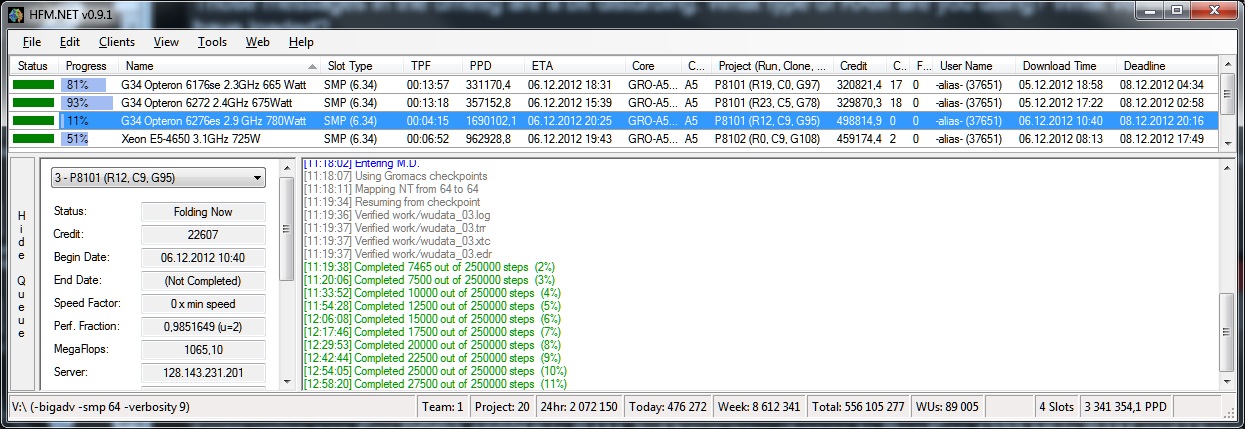Click green status indicator of Xeon E5-4650
This screenshot has height=429, width=1245.
(x=34, y=138)
